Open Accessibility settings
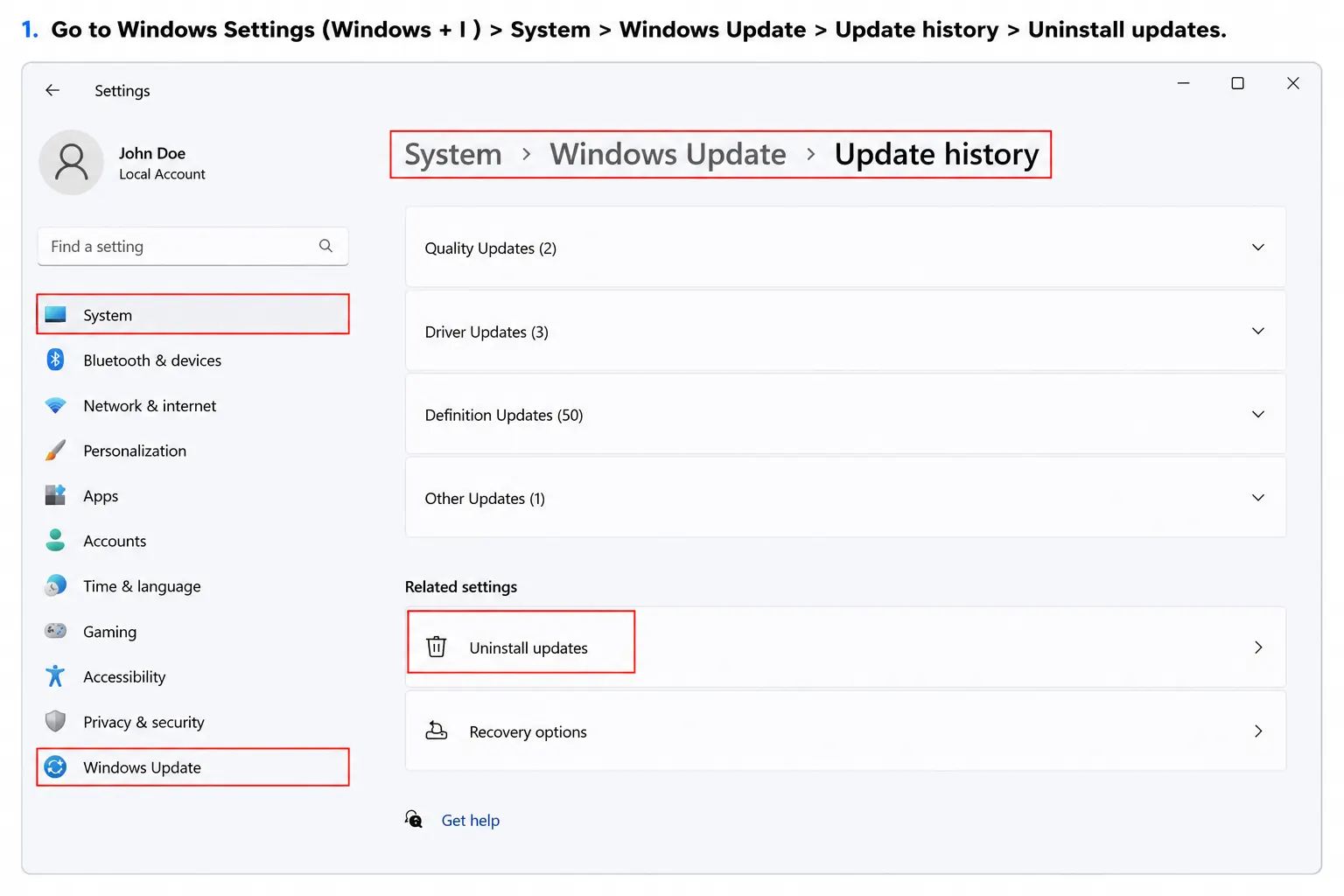 (x=192, y=676)
